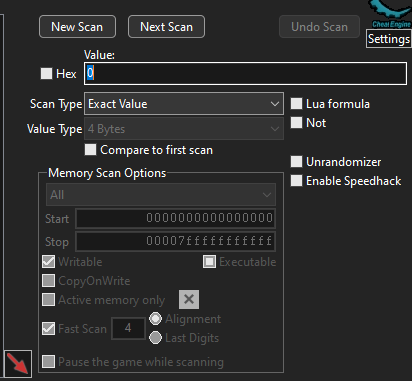Image resolution: width=412 pixels, height=381 pixels.
Task: Click the Stop address field
Action: point(176,241)
